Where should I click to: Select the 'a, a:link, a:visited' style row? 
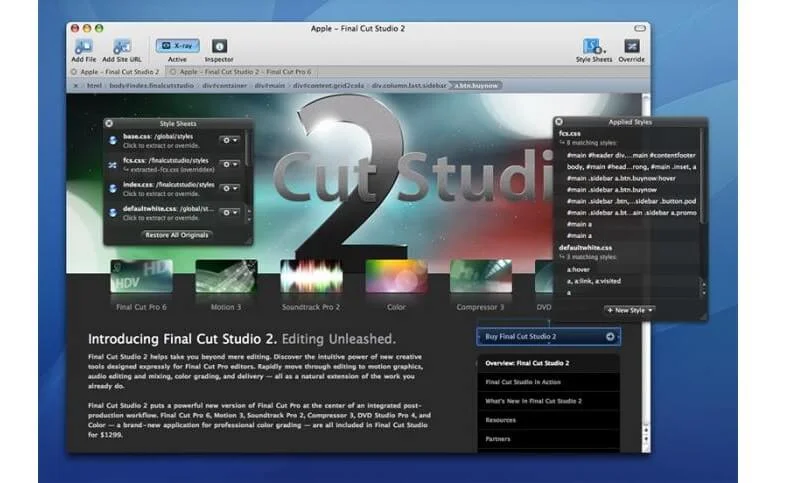click(x=594, y=281)
